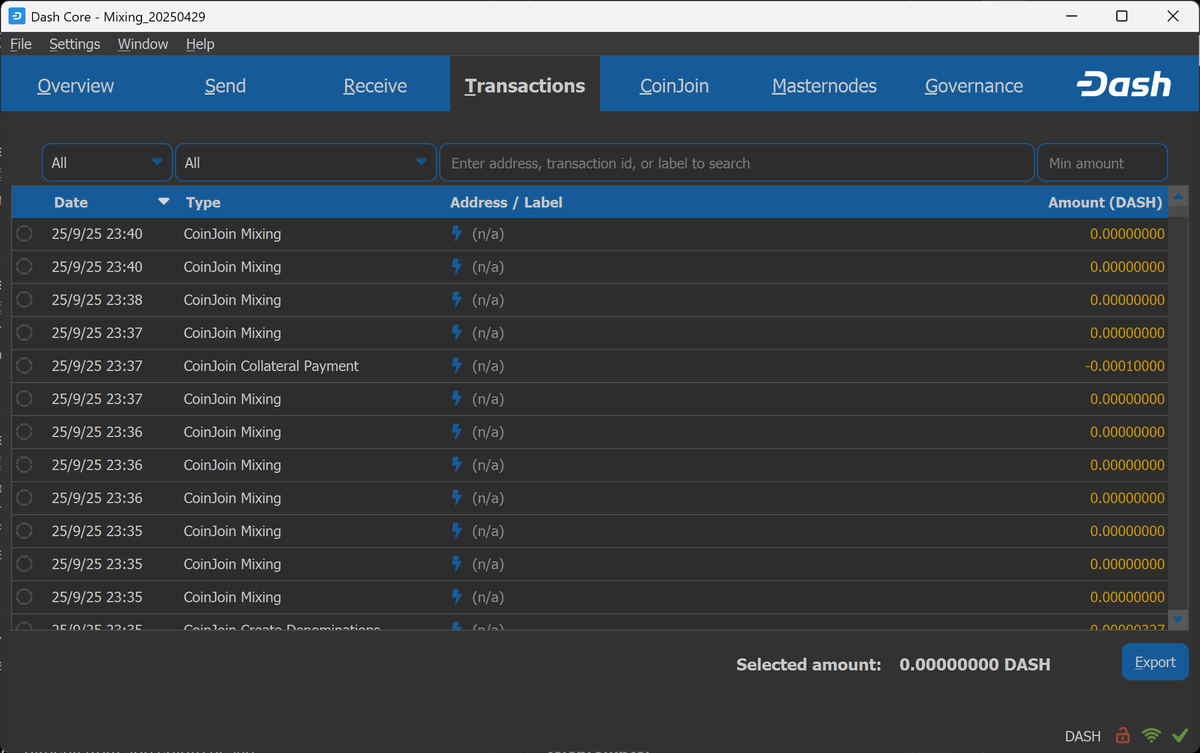
Task: Click the Selected amount label
Action: 809,664
